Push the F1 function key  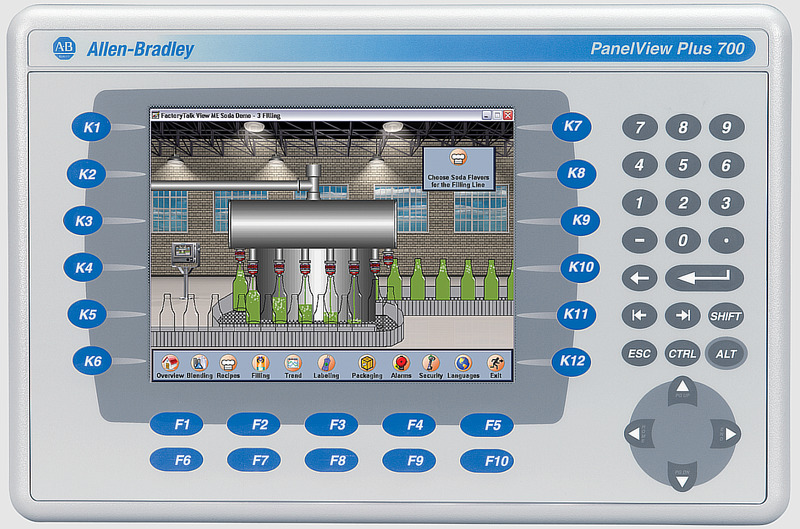(x=177, y=424)
